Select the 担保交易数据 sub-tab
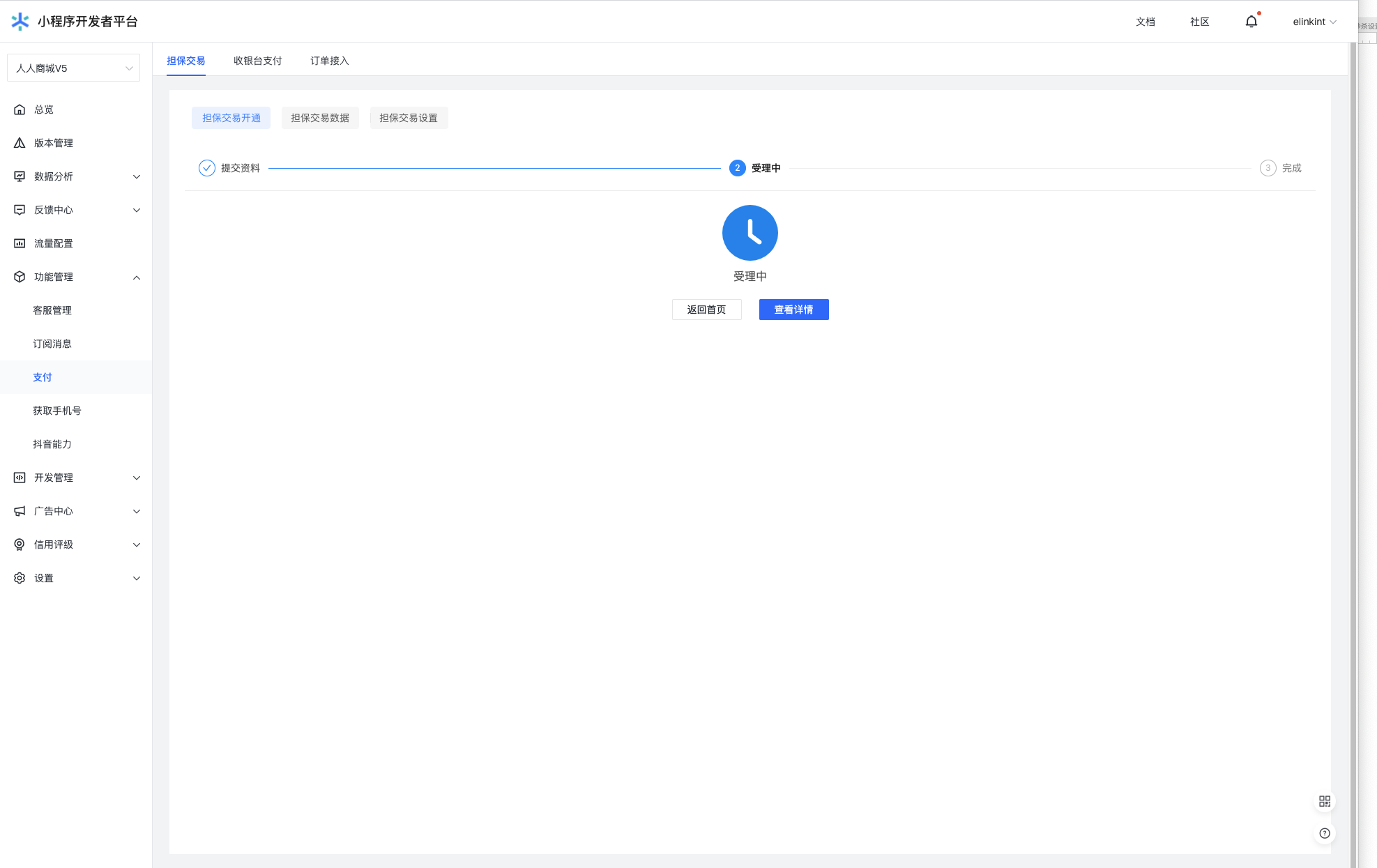Screen dimensions: 1377x868 320,118
